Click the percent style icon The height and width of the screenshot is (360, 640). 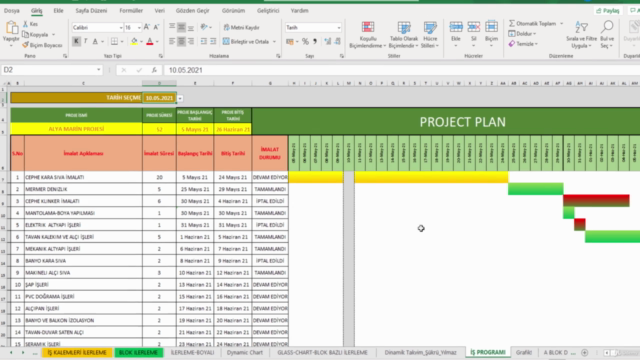click(305, 41)
